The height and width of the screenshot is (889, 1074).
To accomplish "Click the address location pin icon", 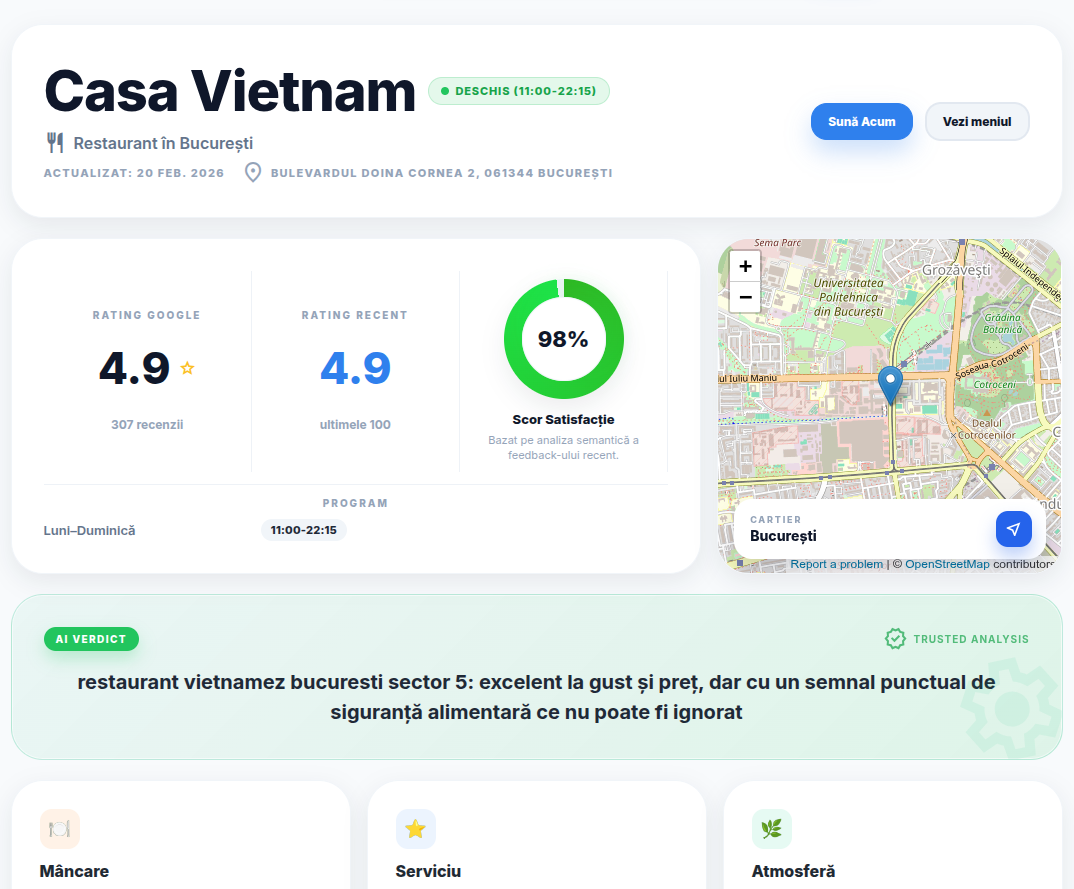I will (253, 173).
